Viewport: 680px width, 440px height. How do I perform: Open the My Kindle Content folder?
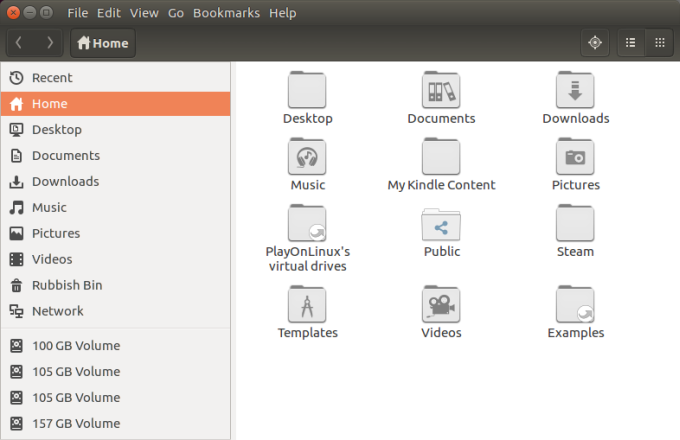tap(441, 156)
